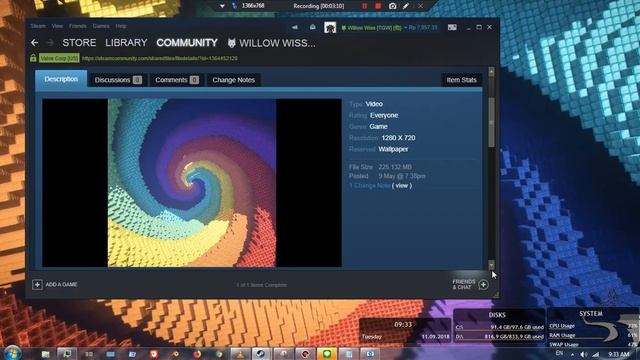Expand the recorder bar dropdown arrow
Image resolution: width=640 pixels, height=360 pixels.
[222, 6]
